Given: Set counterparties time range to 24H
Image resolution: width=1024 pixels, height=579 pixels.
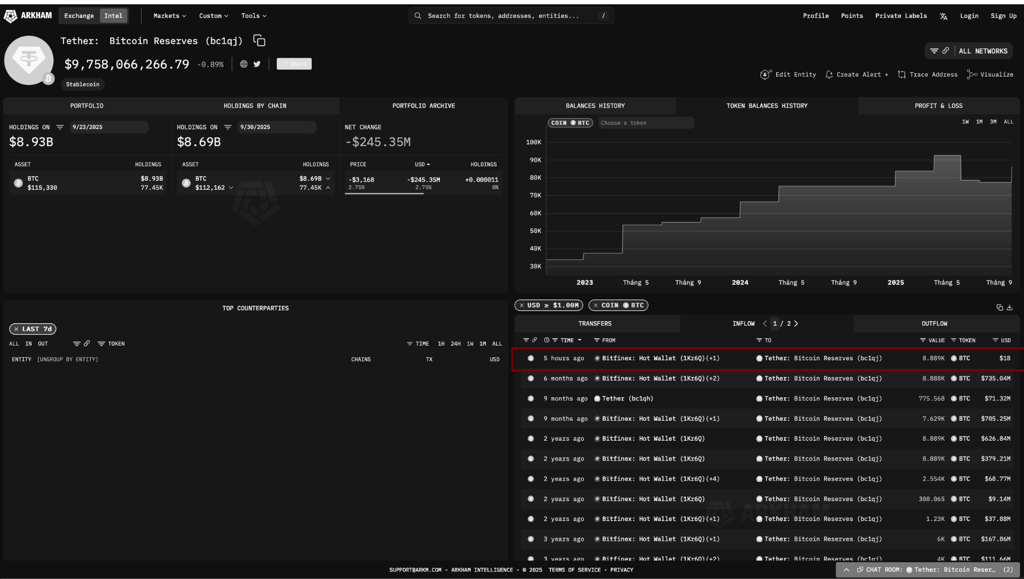Looking at the screenshot, I should pyautogui.click(x=455, y=343).
